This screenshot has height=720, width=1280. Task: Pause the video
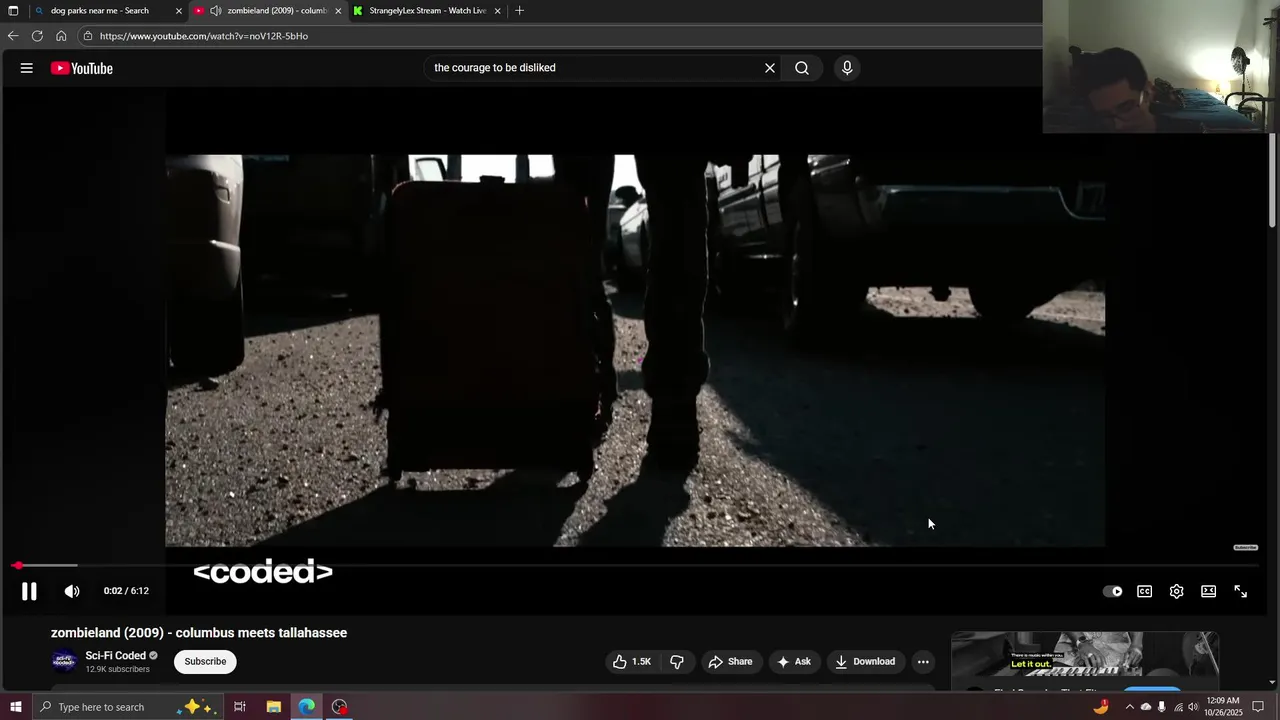click(x=29, y=591)
